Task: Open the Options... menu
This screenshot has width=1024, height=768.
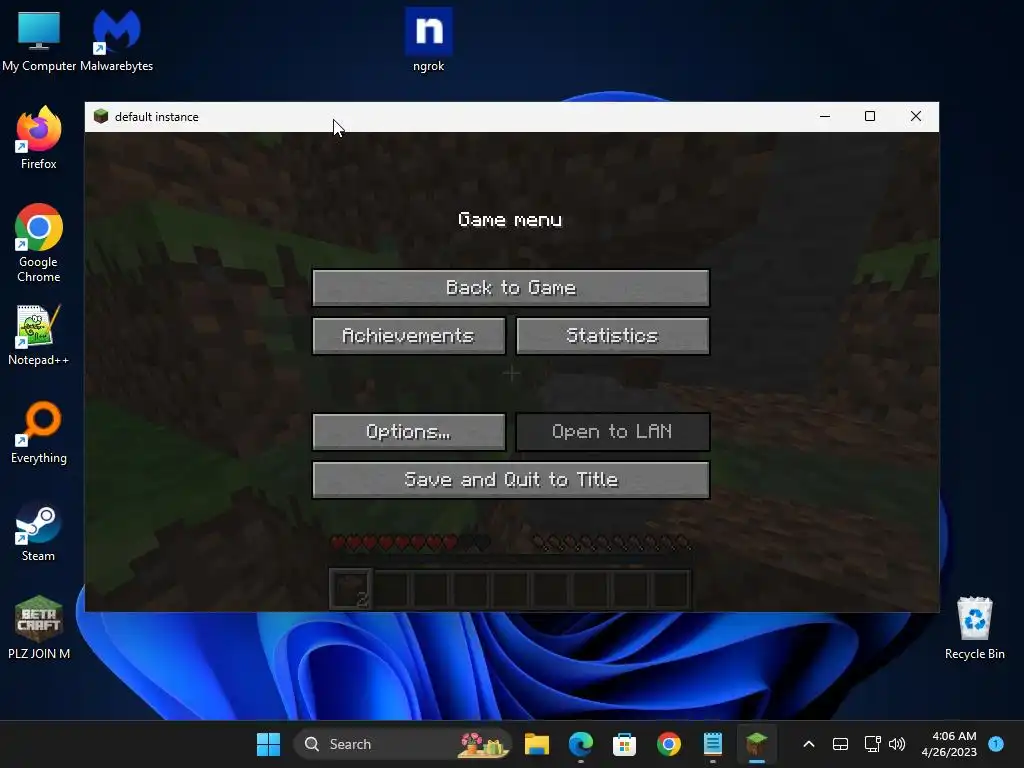Action: (409, 432)
